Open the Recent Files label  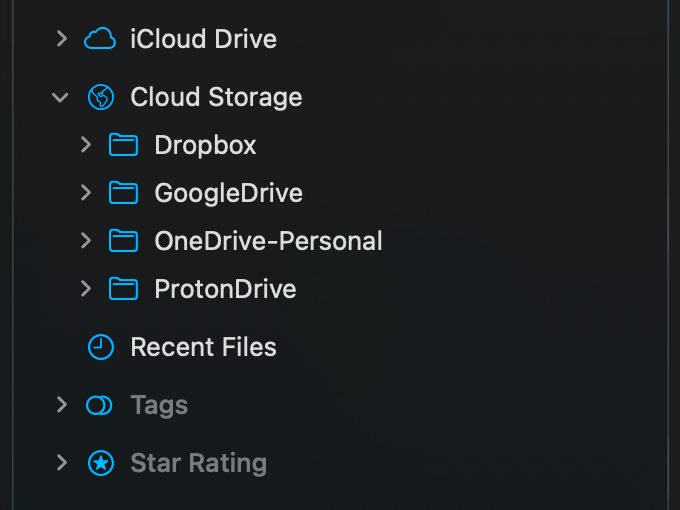(203, 347)
